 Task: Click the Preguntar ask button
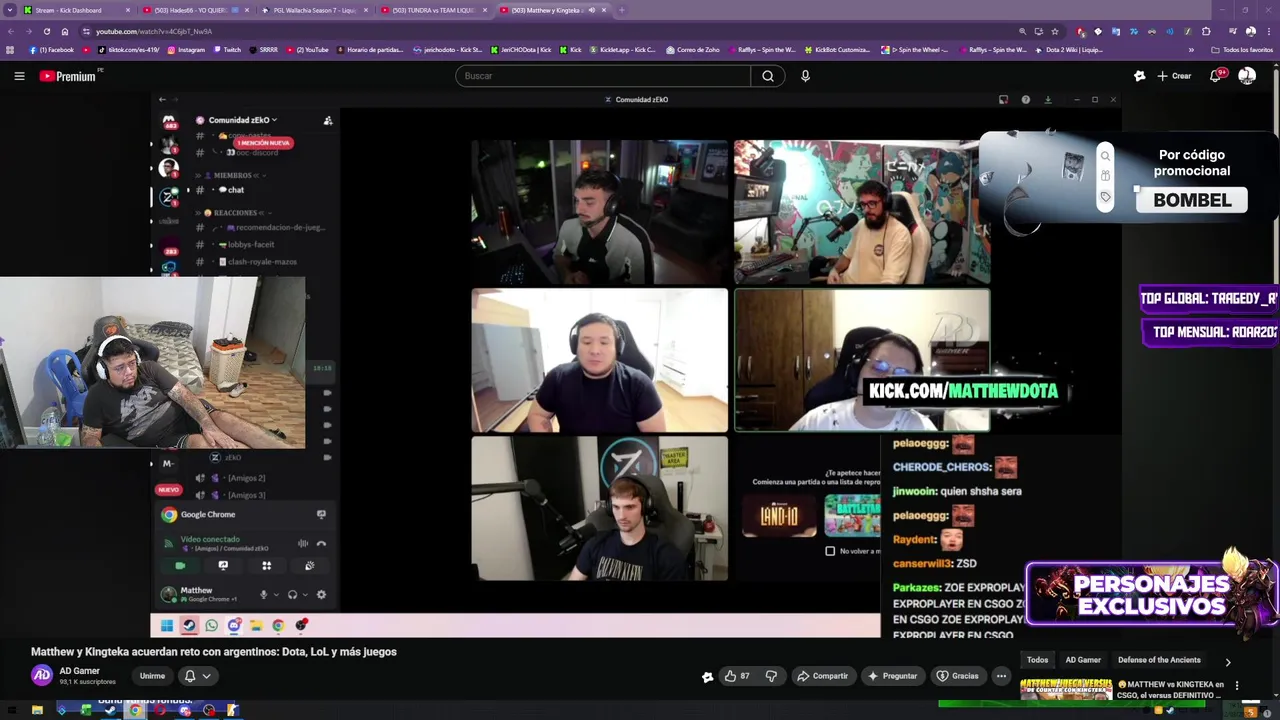(x=892, y=676)
